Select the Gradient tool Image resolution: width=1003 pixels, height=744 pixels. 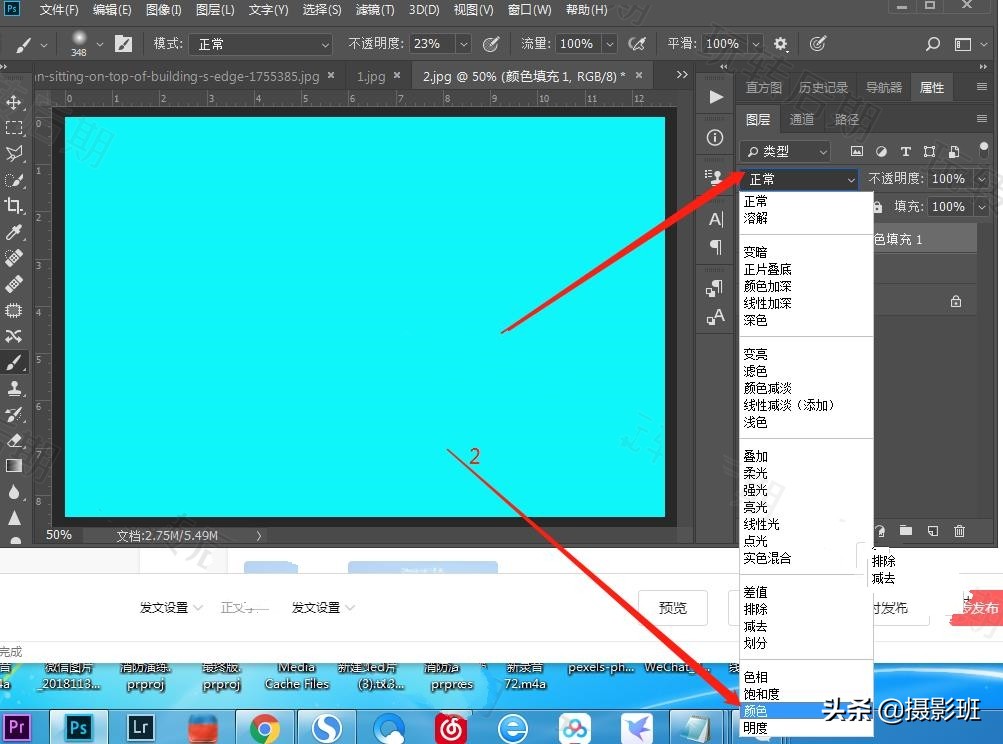[x=14, y=466]
